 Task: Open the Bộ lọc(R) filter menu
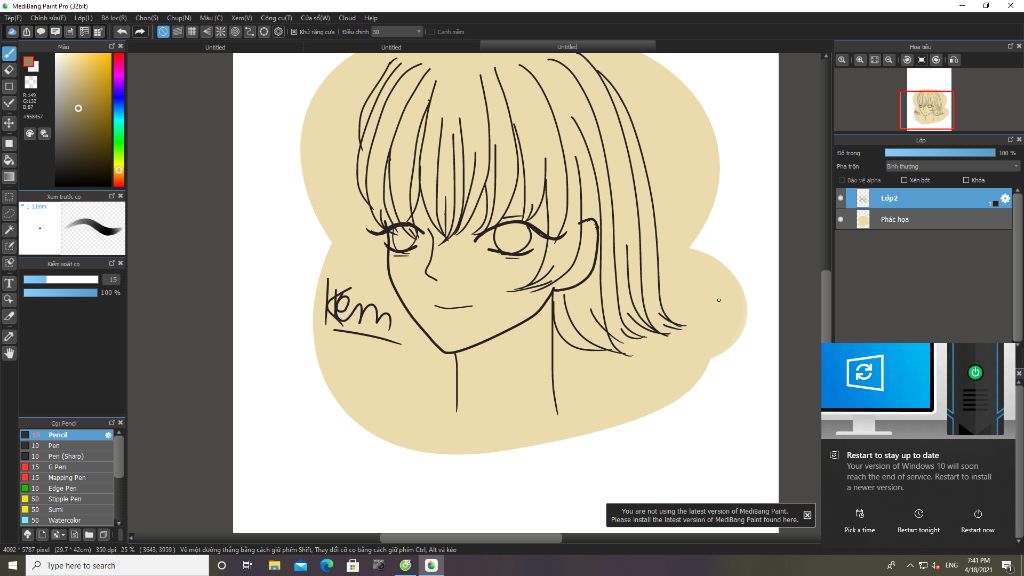pos(114,18)
